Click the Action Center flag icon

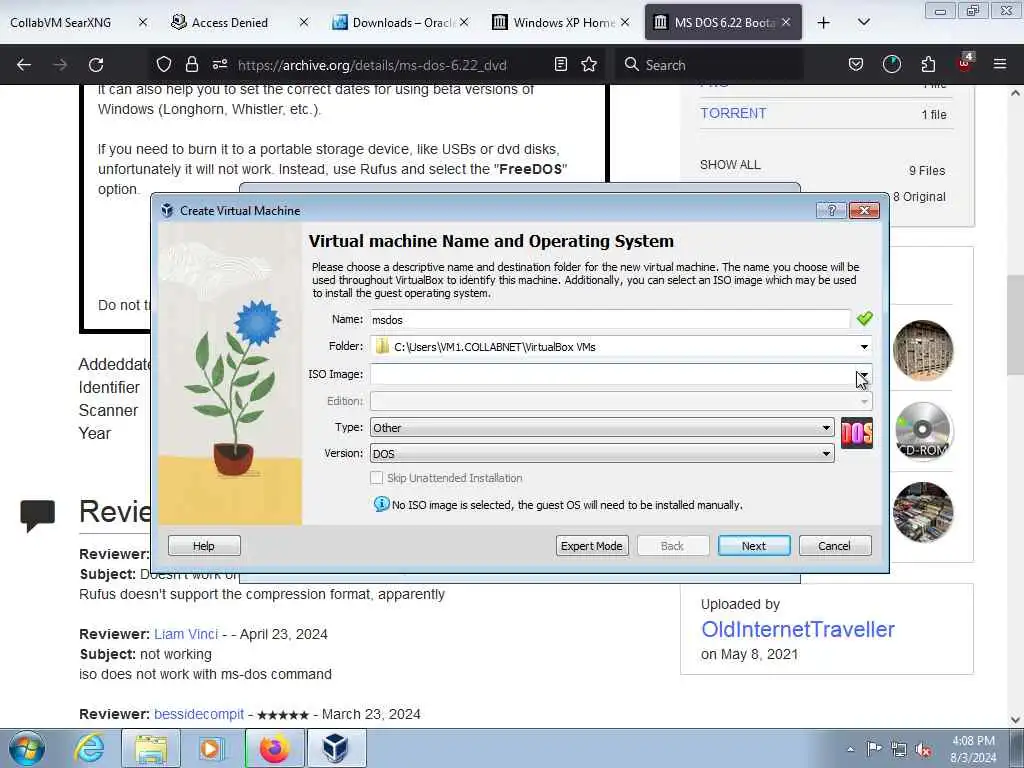coord(874,748)
